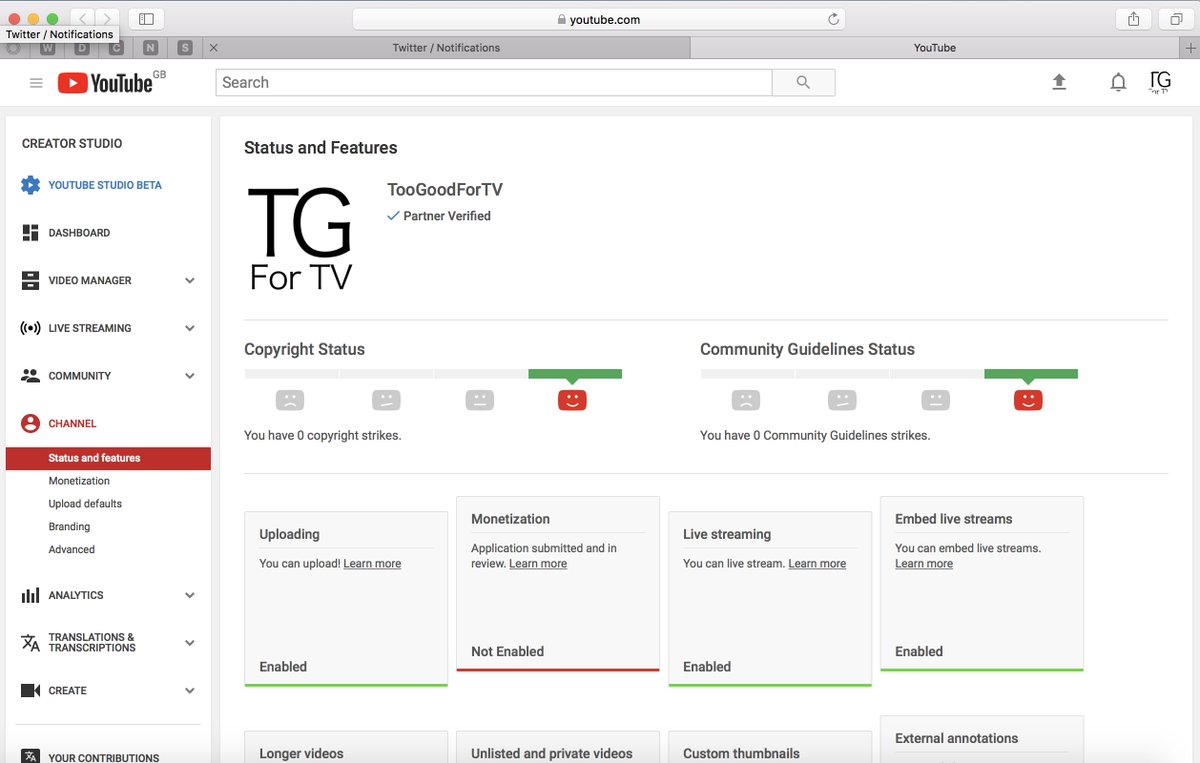This screenshot has width=1200, height=763.
Task: Open Monetization in the Channel submenu
Action: [79, 481]
